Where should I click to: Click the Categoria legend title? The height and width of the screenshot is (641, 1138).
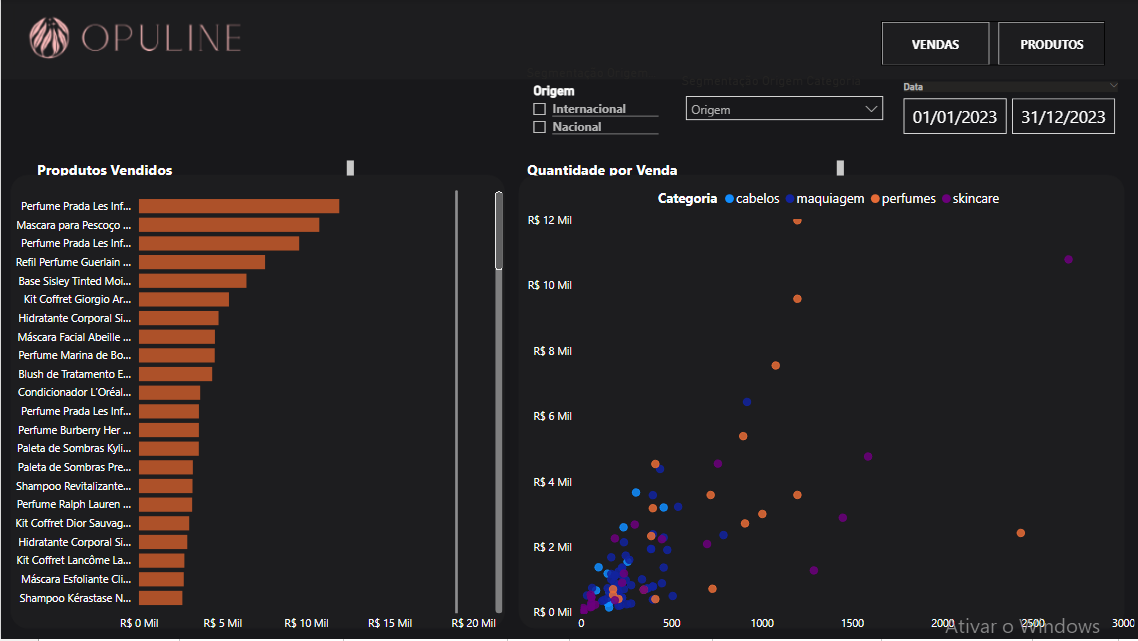click(x=687, y=198)
